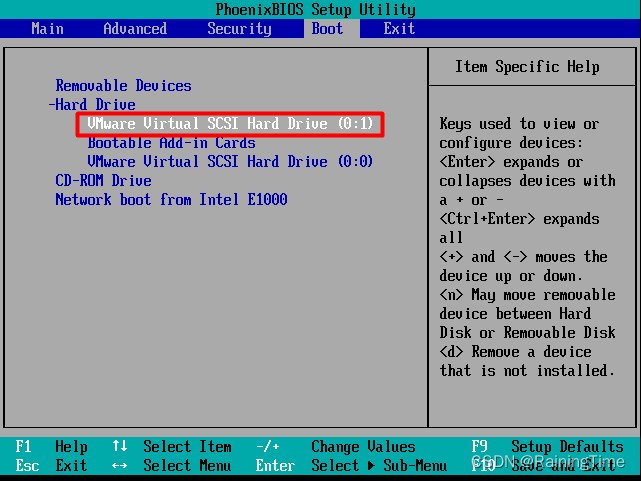Screen dimensions: 641x481
Task: Open the Main menu tab
Action: (47, 29)
